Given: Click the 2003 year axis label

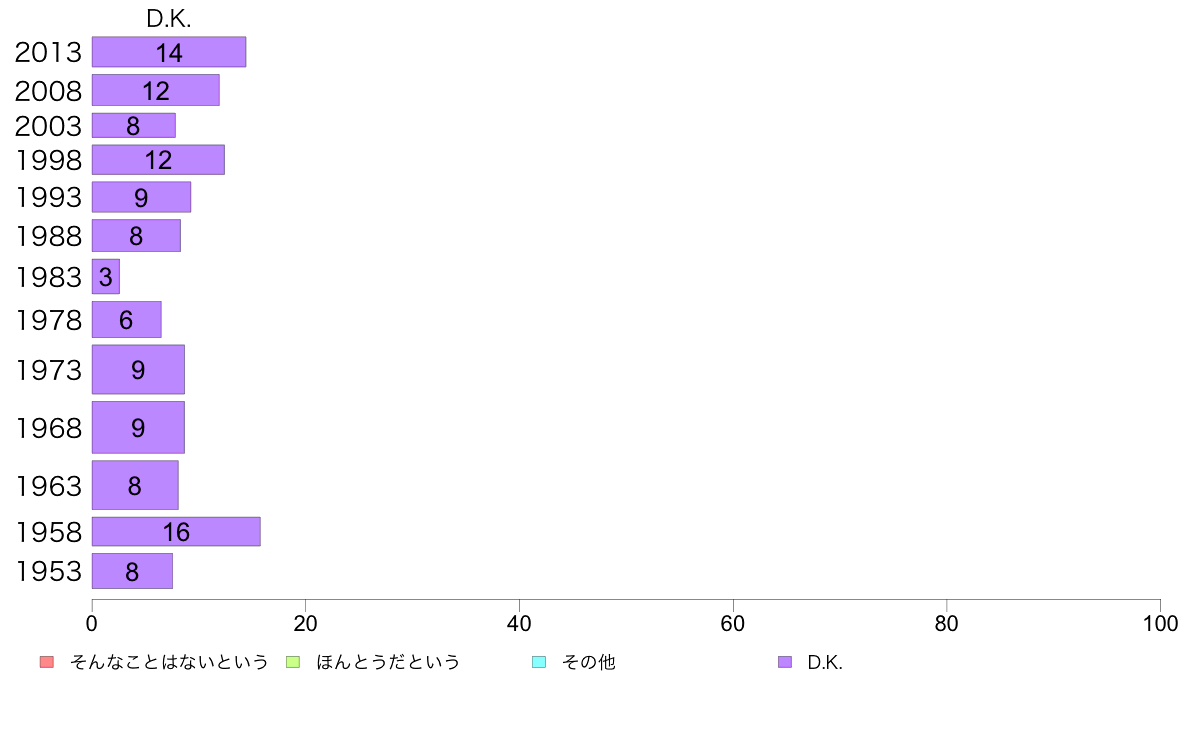Looking at the screenshot, I should [x=48, y=126].
